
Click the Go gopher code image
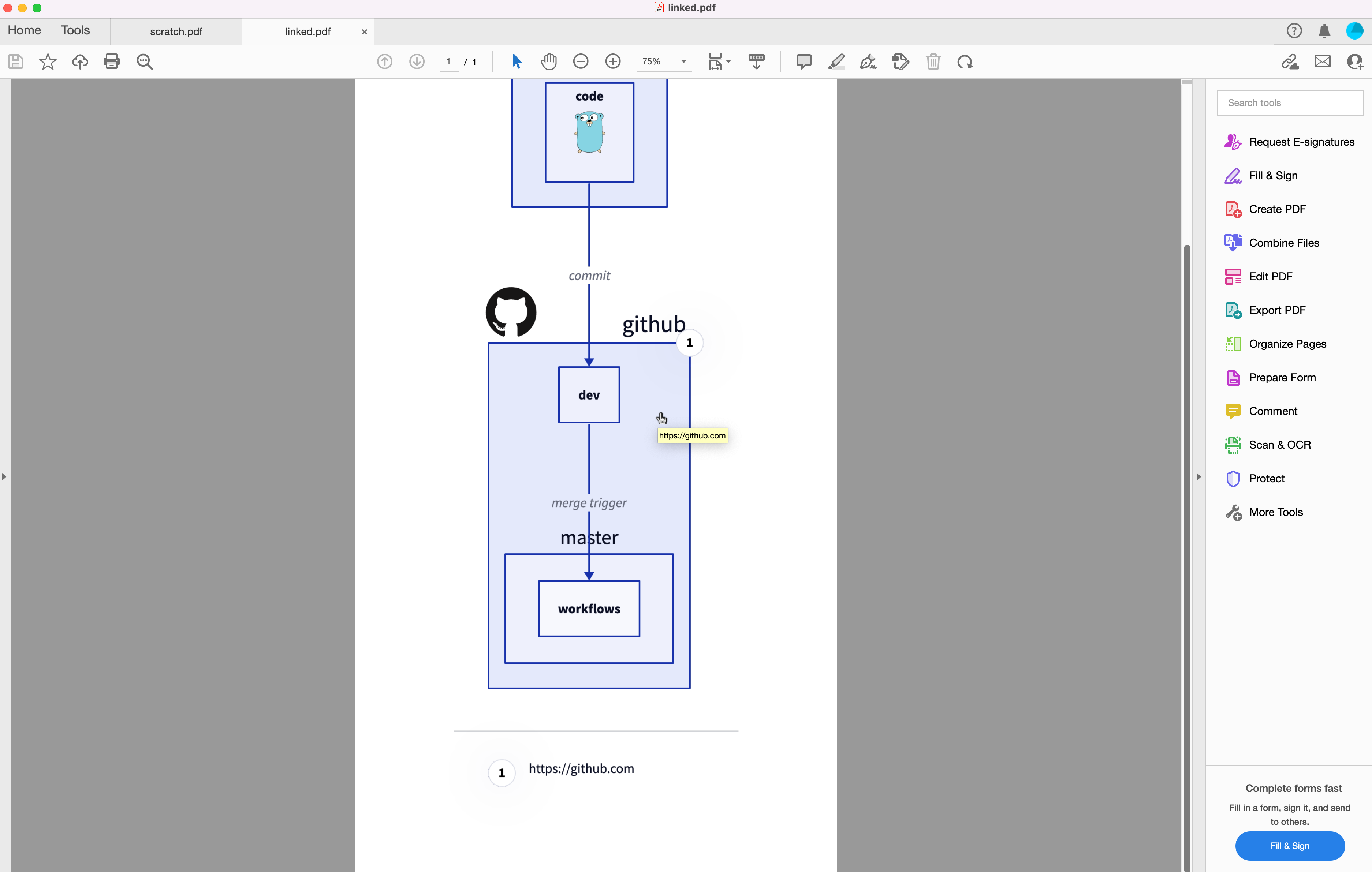(x=590, y=132)
